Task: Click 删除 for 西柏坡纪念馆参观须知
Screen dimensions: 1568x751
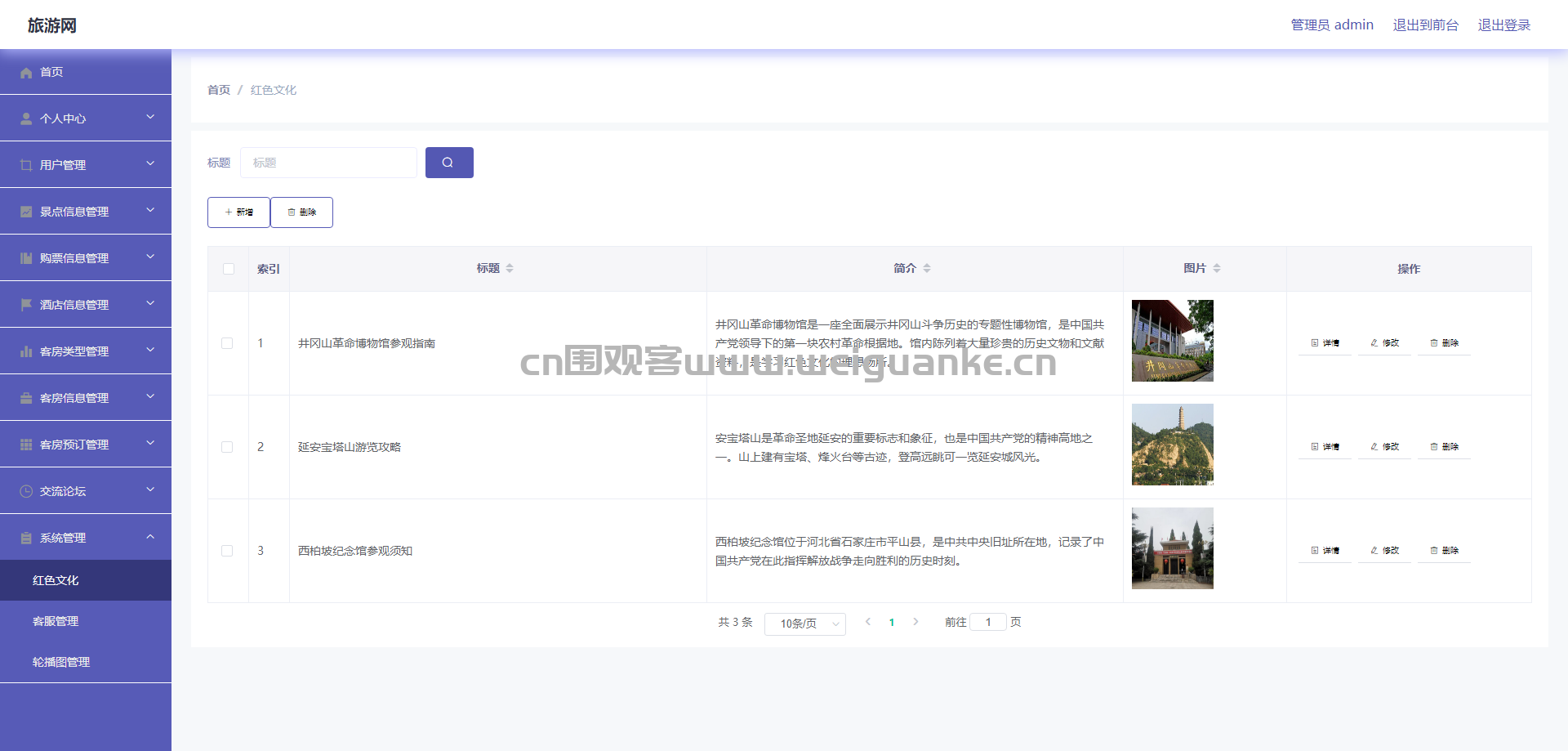Action: [1444, 551]
